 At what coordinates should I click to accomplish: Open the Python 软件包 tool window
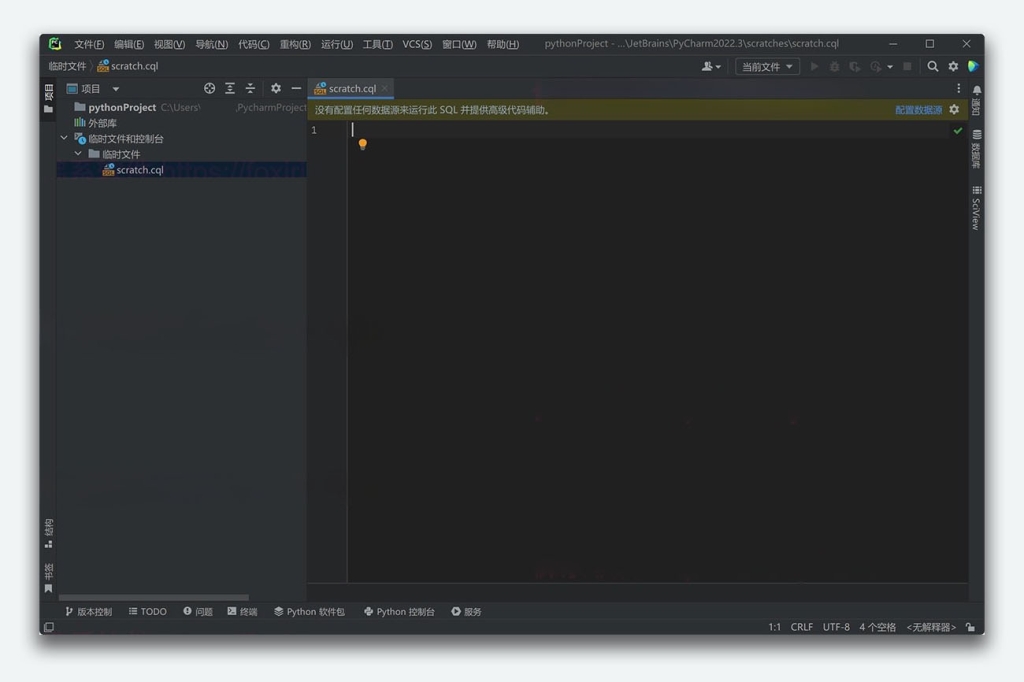309,611
